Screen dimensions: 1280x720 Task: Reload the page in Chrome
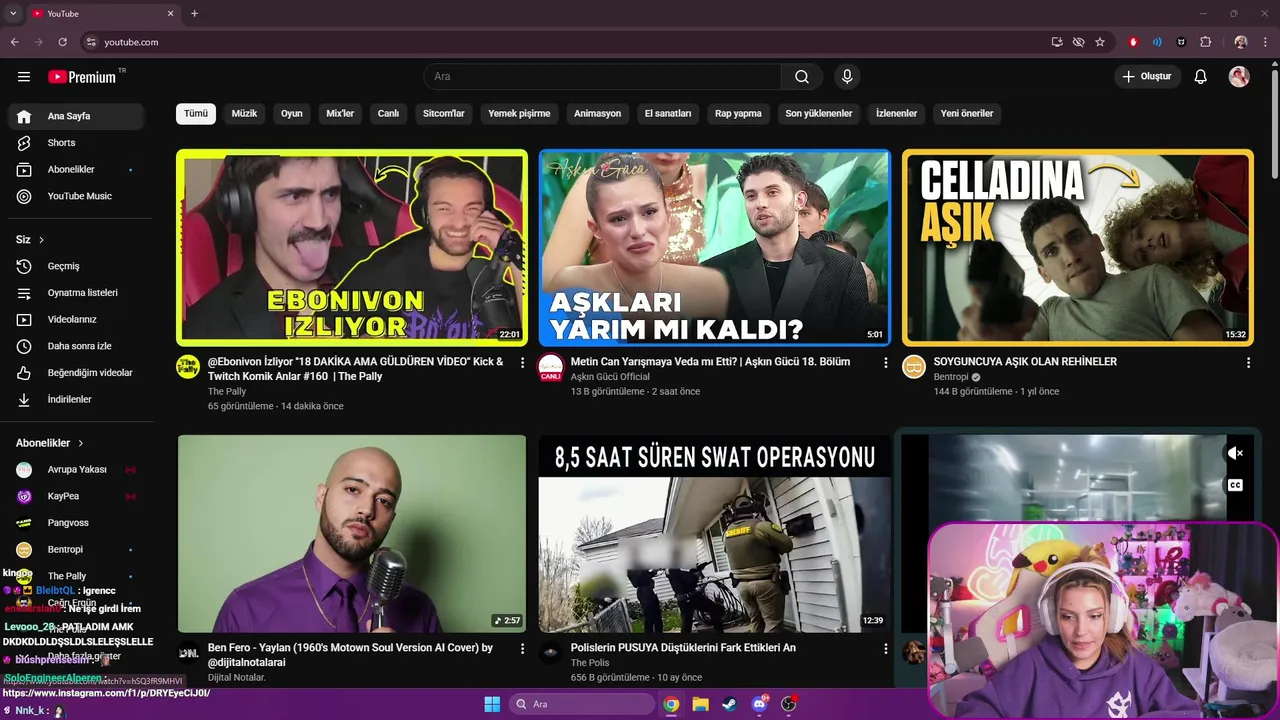point(62,42)
